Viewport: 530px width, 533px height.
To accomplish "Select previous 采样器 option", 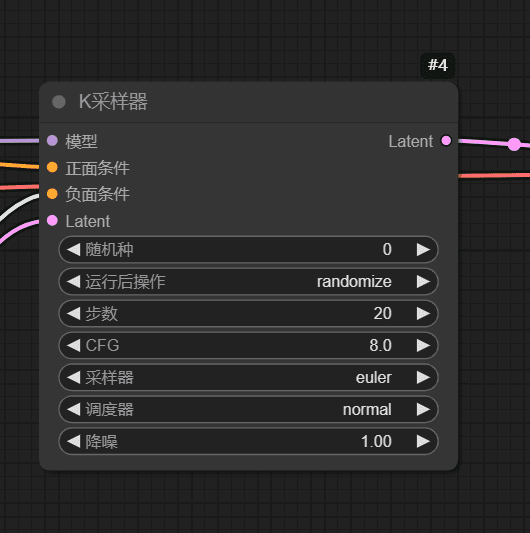I will [73, 377].
